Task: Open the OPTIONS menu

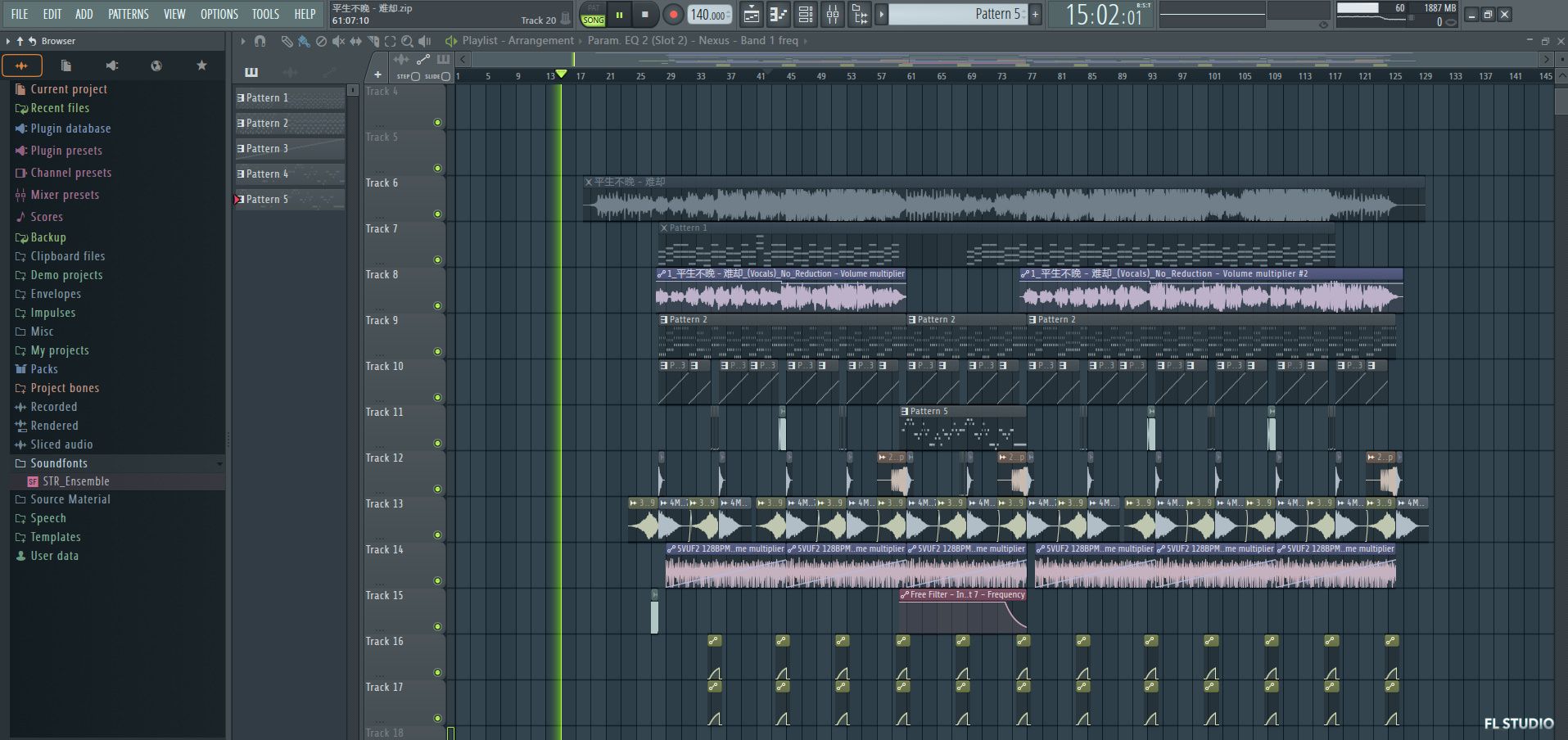Action: [x=219, y=14]
